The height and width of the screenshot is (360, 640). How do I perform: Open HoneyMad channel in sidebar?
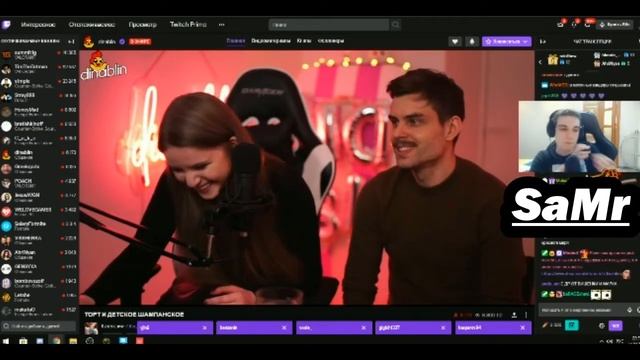pos(39,111)
